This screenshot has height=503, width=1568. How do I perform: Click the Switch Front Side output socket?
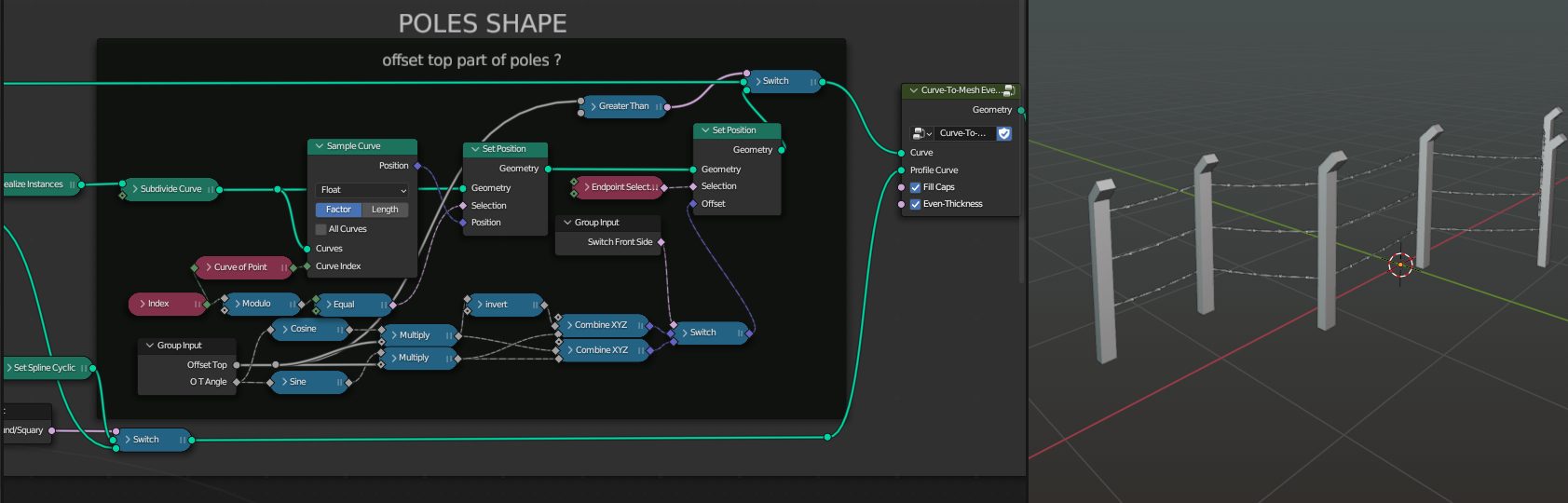coord(661,242)
